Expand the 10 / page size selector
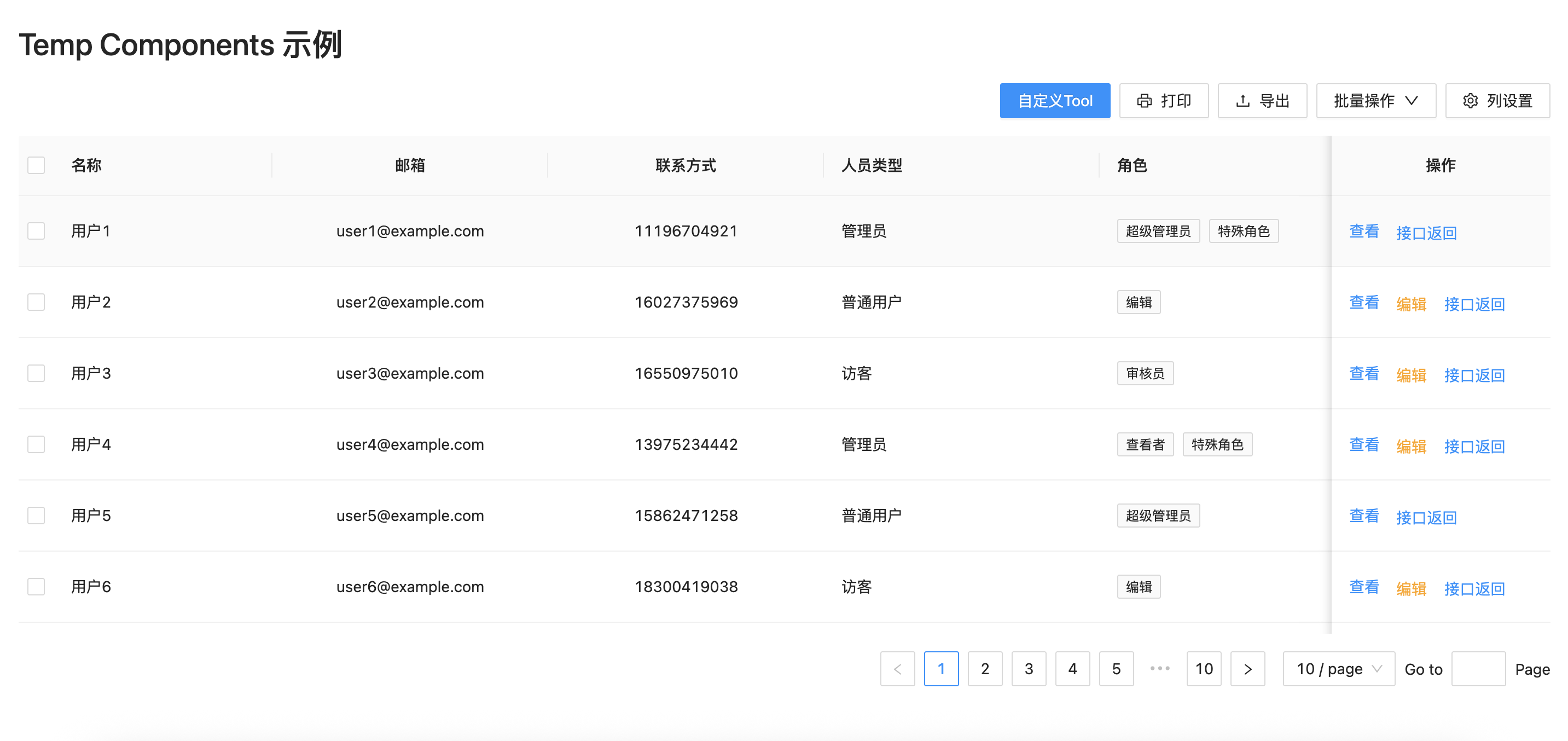Screen dimensions: 1568x741 pyautogui.click(x=1338, y=669)
